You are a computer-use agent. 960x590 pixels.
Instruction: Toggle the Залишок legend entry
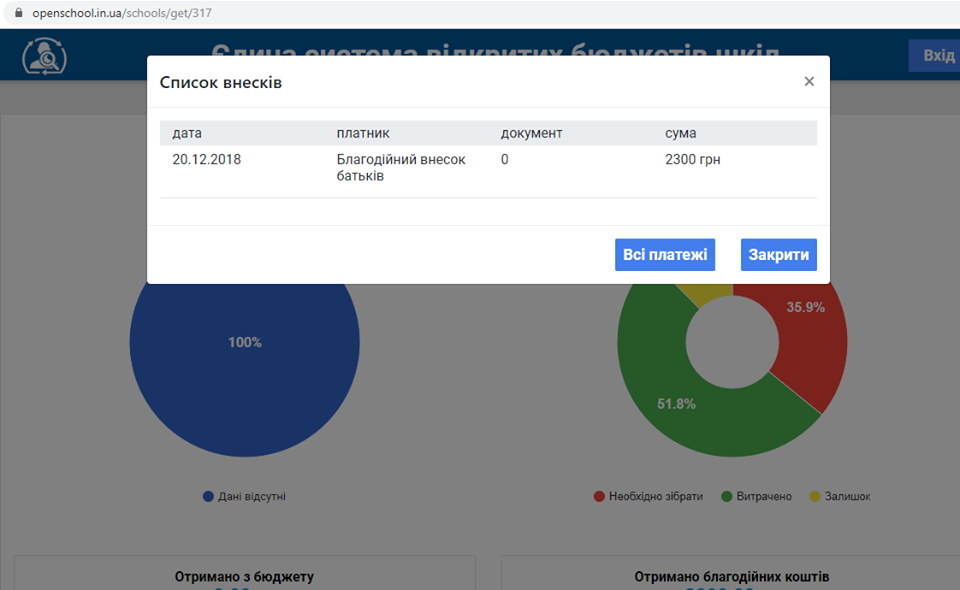839,496
